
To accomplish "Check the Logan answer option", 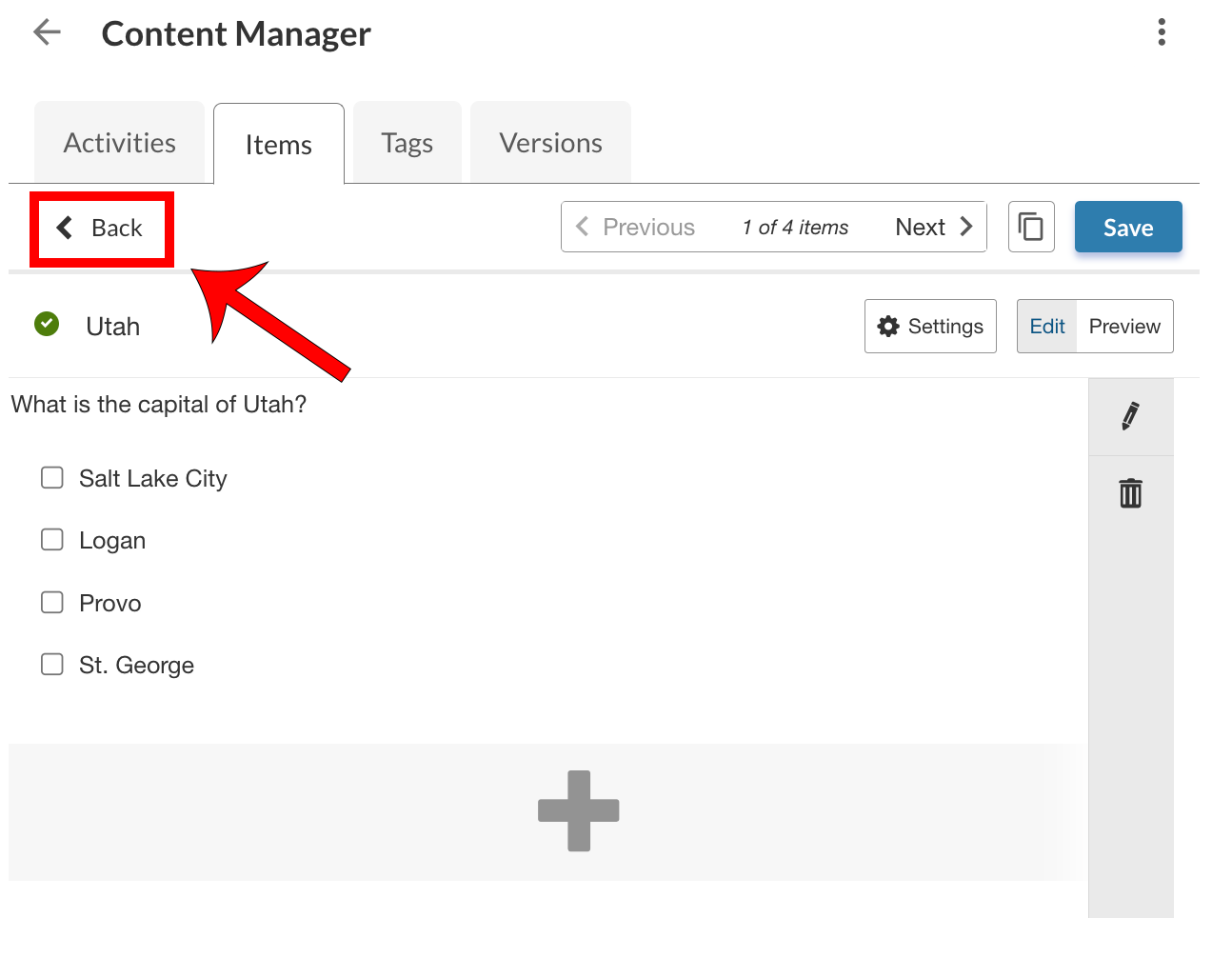I will pyautogui.click(x=52, y=539).
